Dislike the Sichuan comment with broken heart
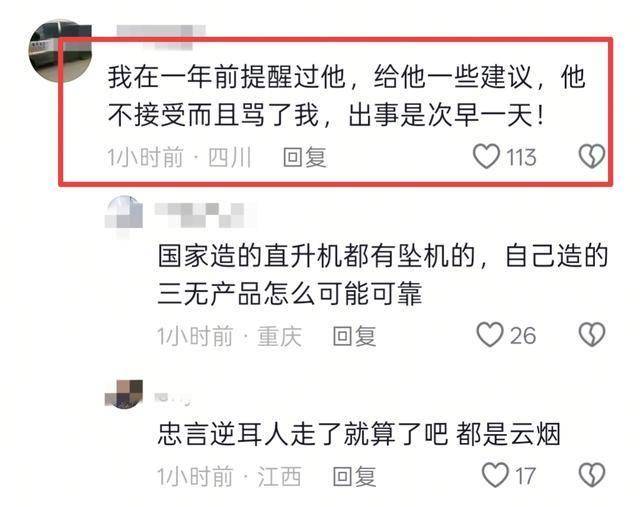This screenshot has width=640, height=507. pyautogui.click(x=591, y=156)
